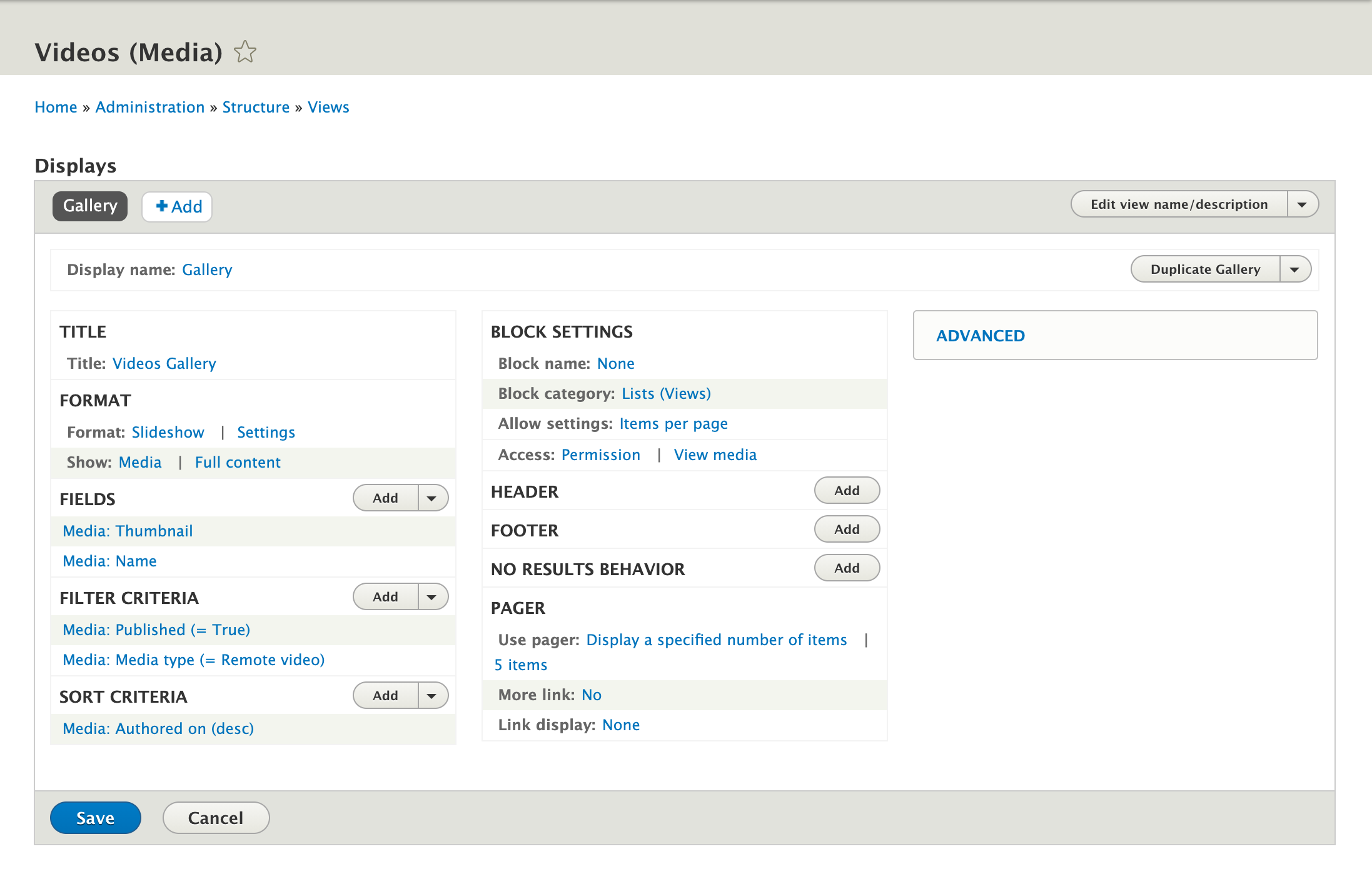This screenshot has height=869, width=1372.
Task: Click the plus Add display button
Action: [x=178, y=206]
